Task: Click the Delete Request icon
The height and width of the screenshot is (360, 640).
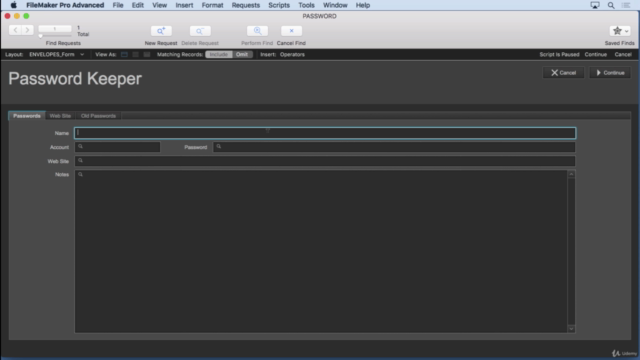Action: pyautogui.click(x=200, y=31)
